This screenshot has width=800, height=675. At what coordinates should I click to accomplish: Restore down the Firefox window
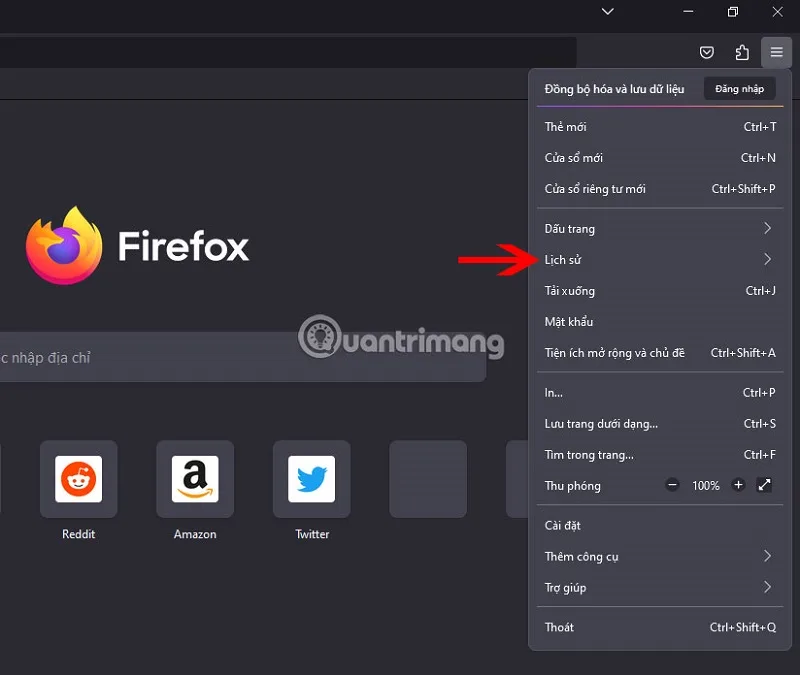733,12
